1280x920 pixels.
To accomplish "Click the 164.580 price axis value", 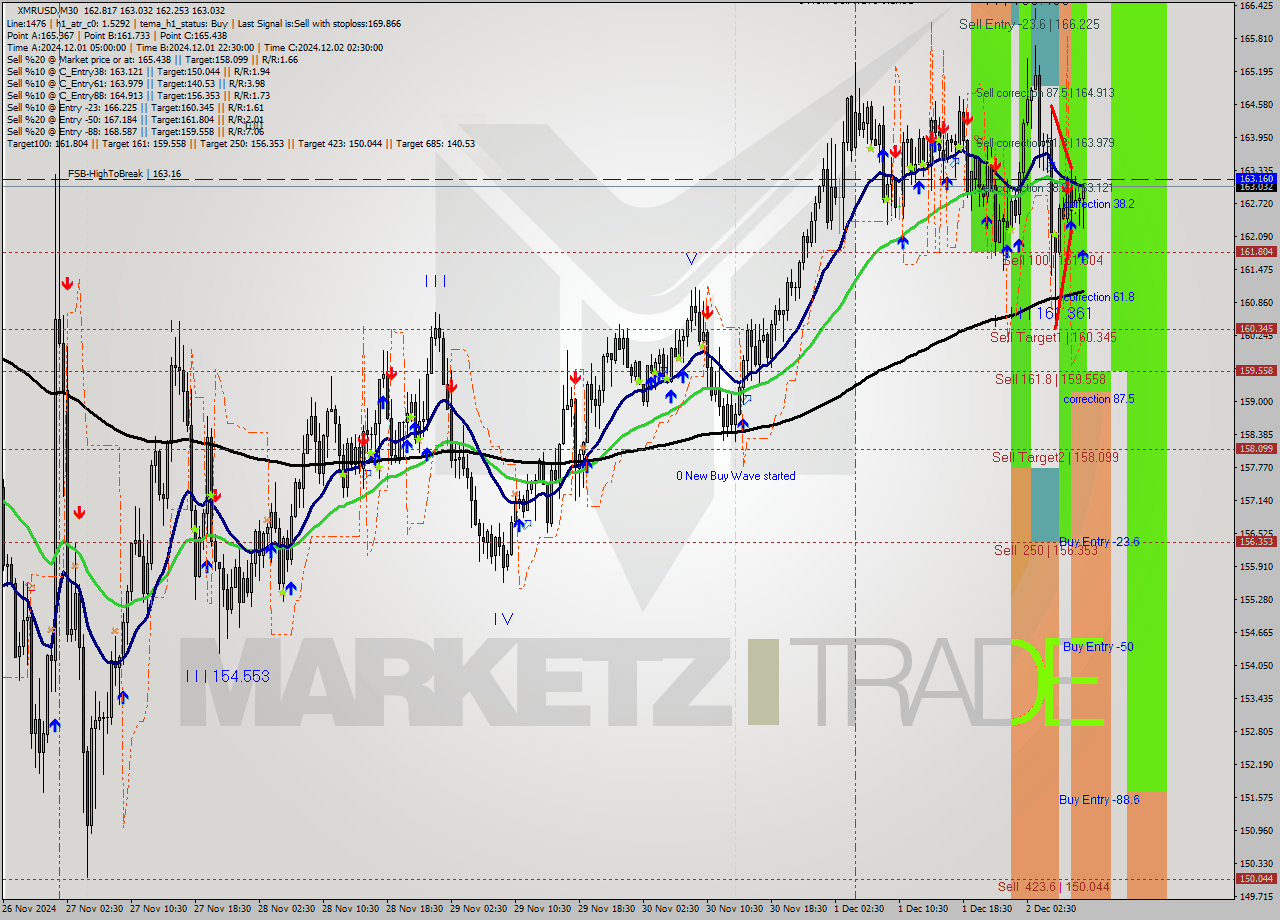I will tap(1256, 105).
